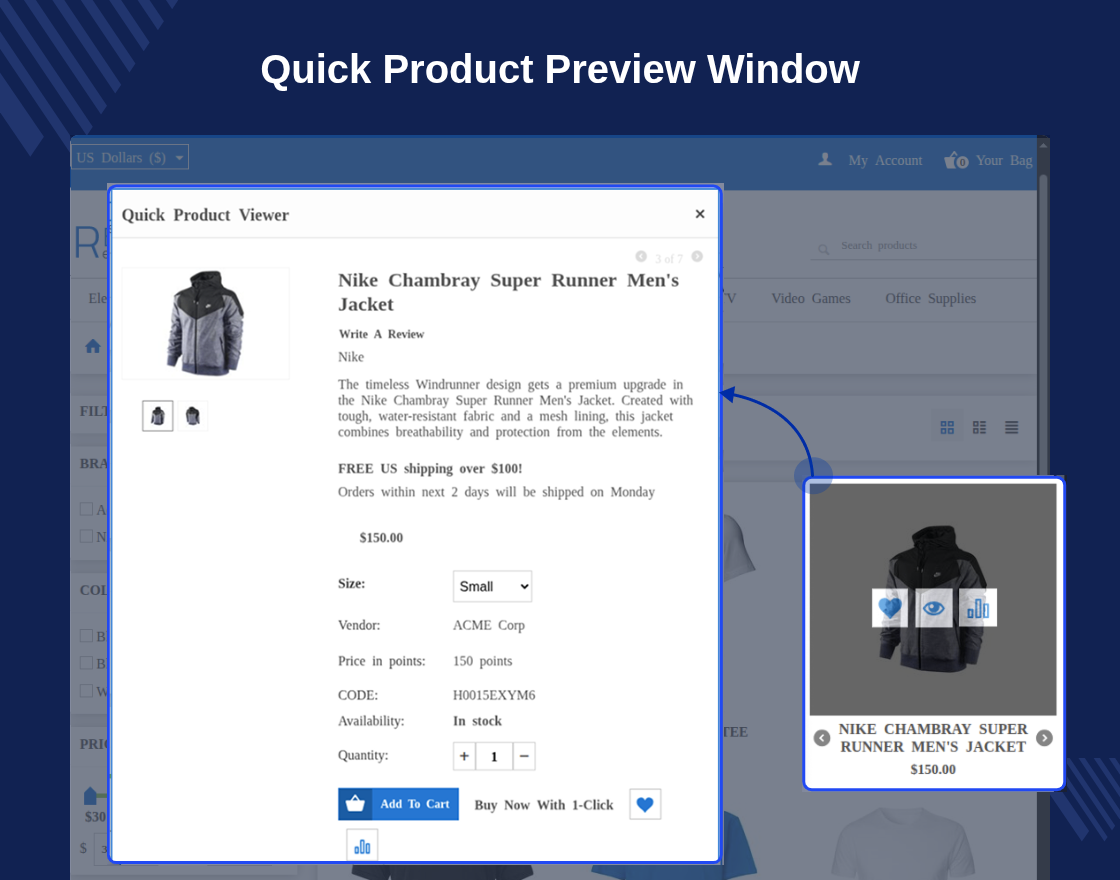Click right arrow on jacket product card
This screenshot has width=1120, height=880.
1044,738
